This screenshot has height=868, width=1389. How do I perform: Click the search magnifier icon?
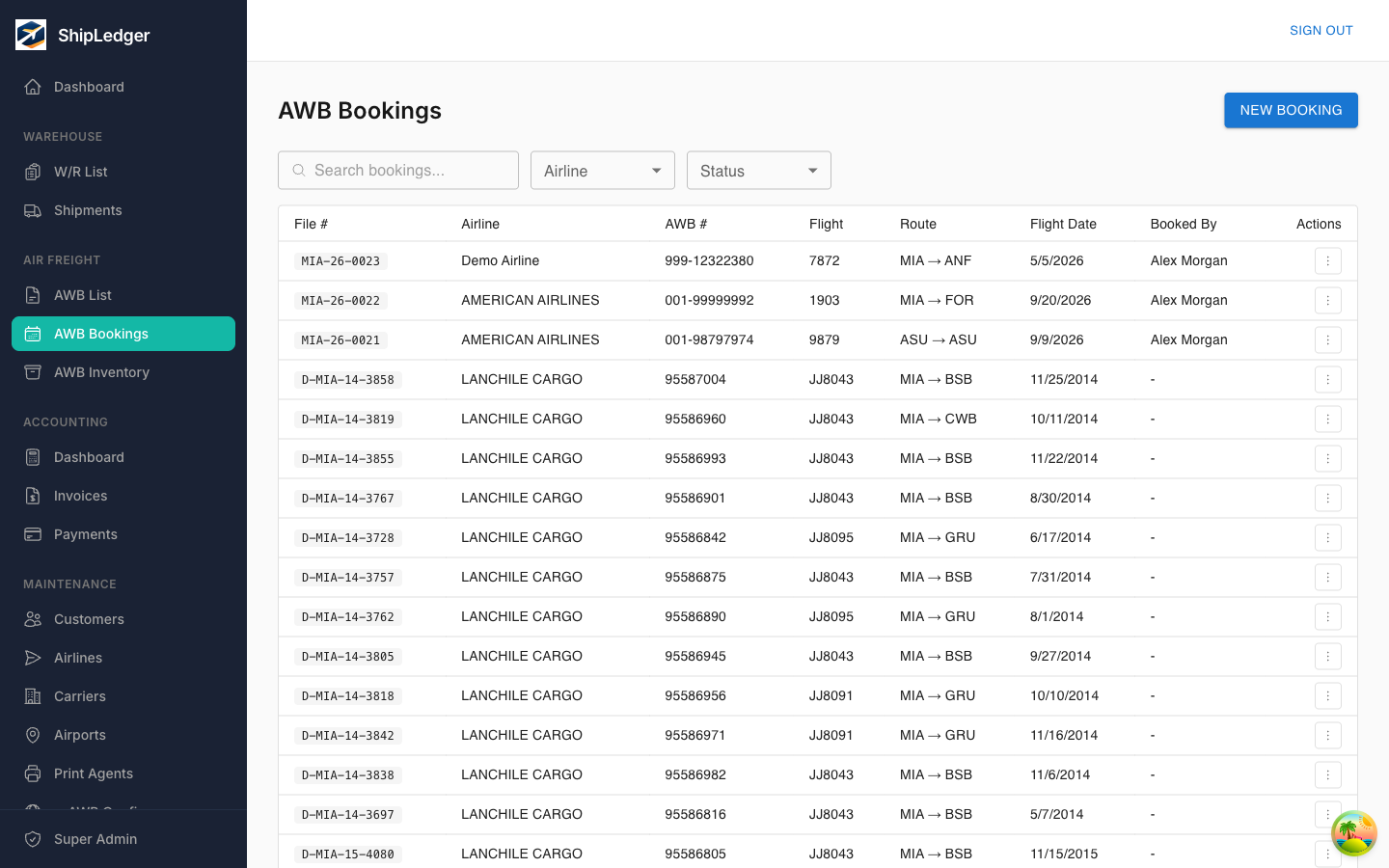click(299, 170)
